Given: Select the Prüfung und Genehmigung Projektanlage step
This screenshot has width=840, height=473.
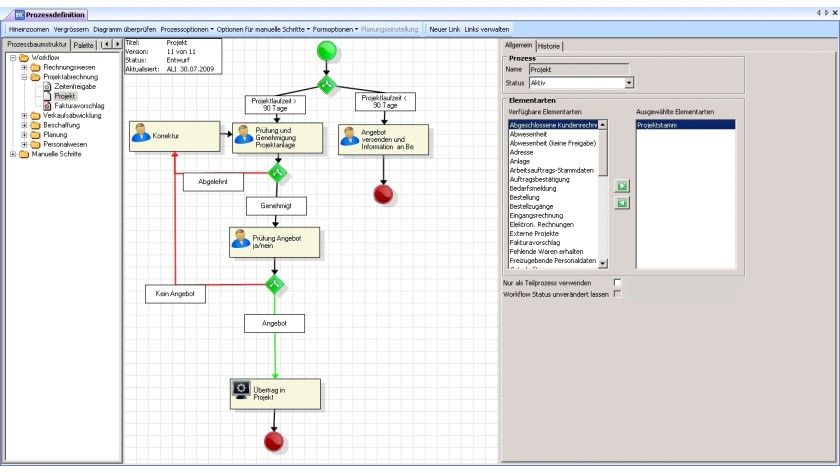Looking at the screenshot, I should pyautogui.click(x=278, y=138).
